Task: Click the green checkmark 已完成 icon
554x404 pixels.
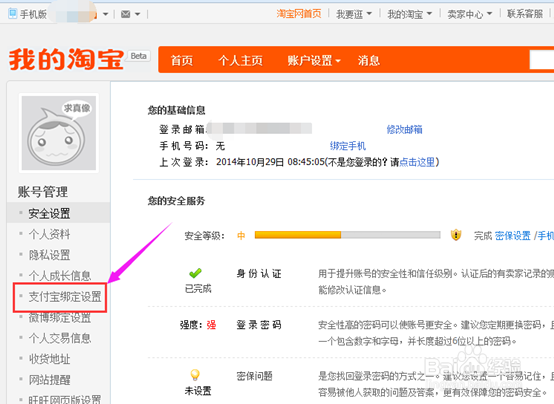Action: (x=195, y=273)
